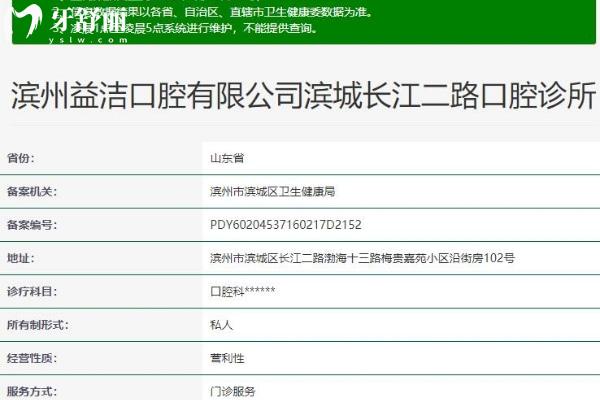
Task: Click the heading 滨州益洁口腔有限公司滨城长江二路口腔诊所
Action: tap(303, 95)
